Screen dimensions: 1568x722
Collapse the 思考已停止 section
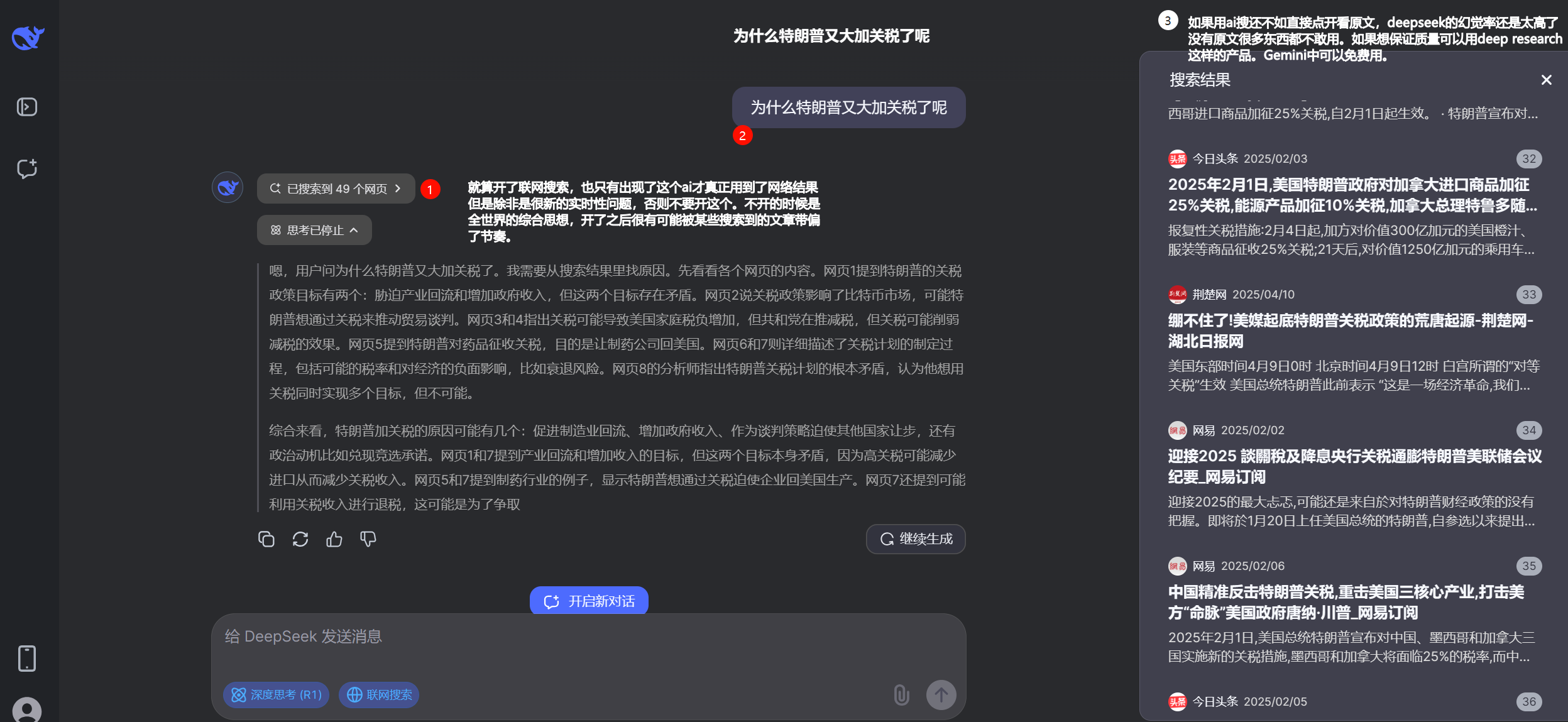point(314,229)
